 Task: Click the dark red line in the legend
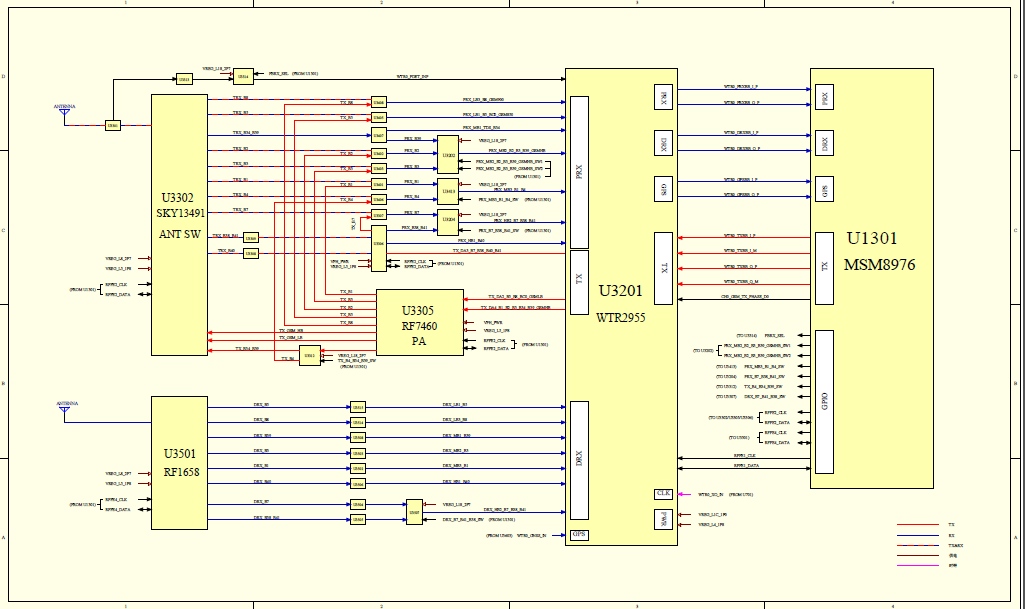click(918, 555)
